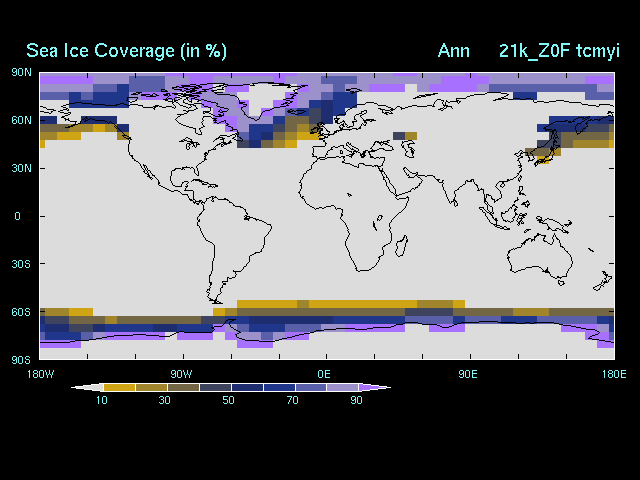Screen dimensions: 640x480
Task: Click the colorbar tick label '50'
Action: point(229,400)
